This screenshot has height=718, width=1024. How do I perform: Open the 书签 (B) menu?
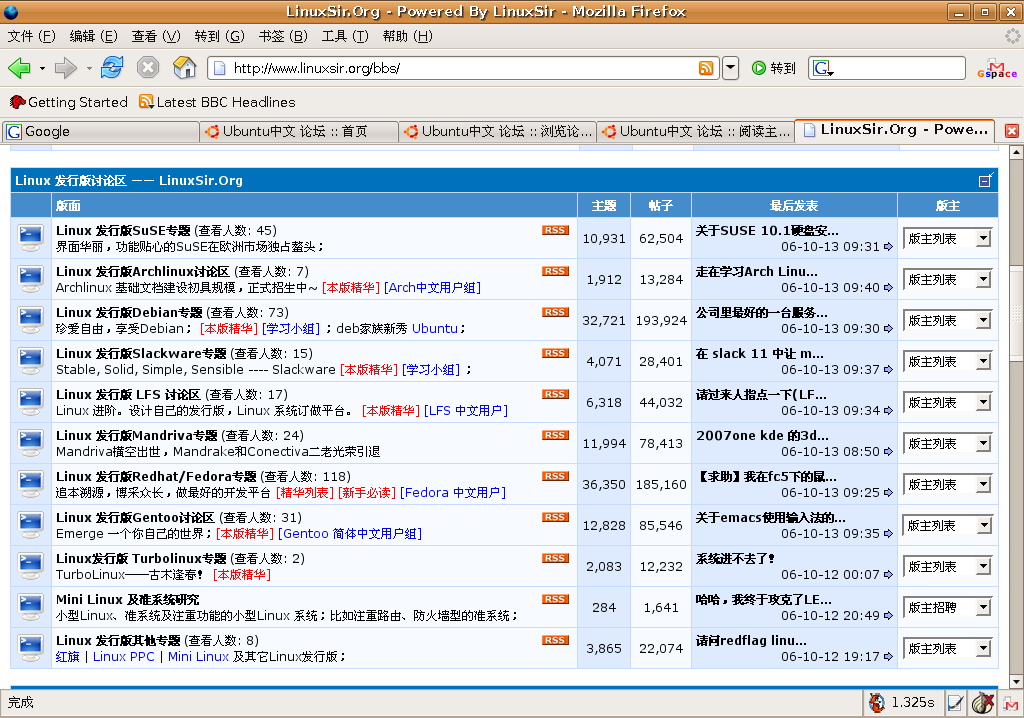pos(283,37)
